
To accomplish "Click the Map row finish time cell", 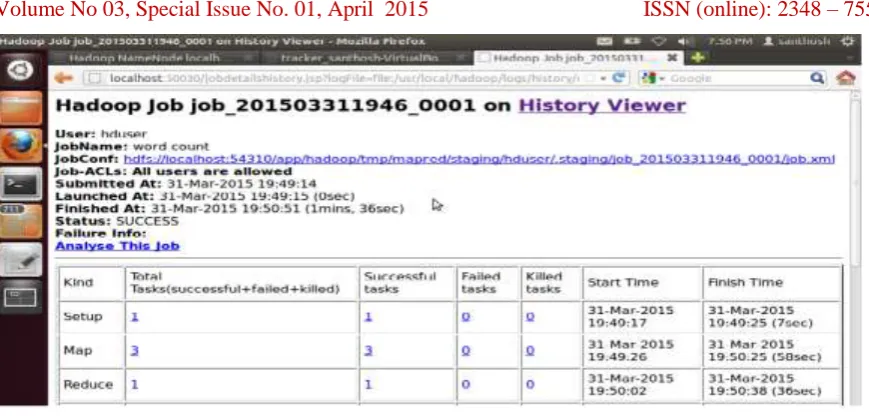I will (771, 351).
